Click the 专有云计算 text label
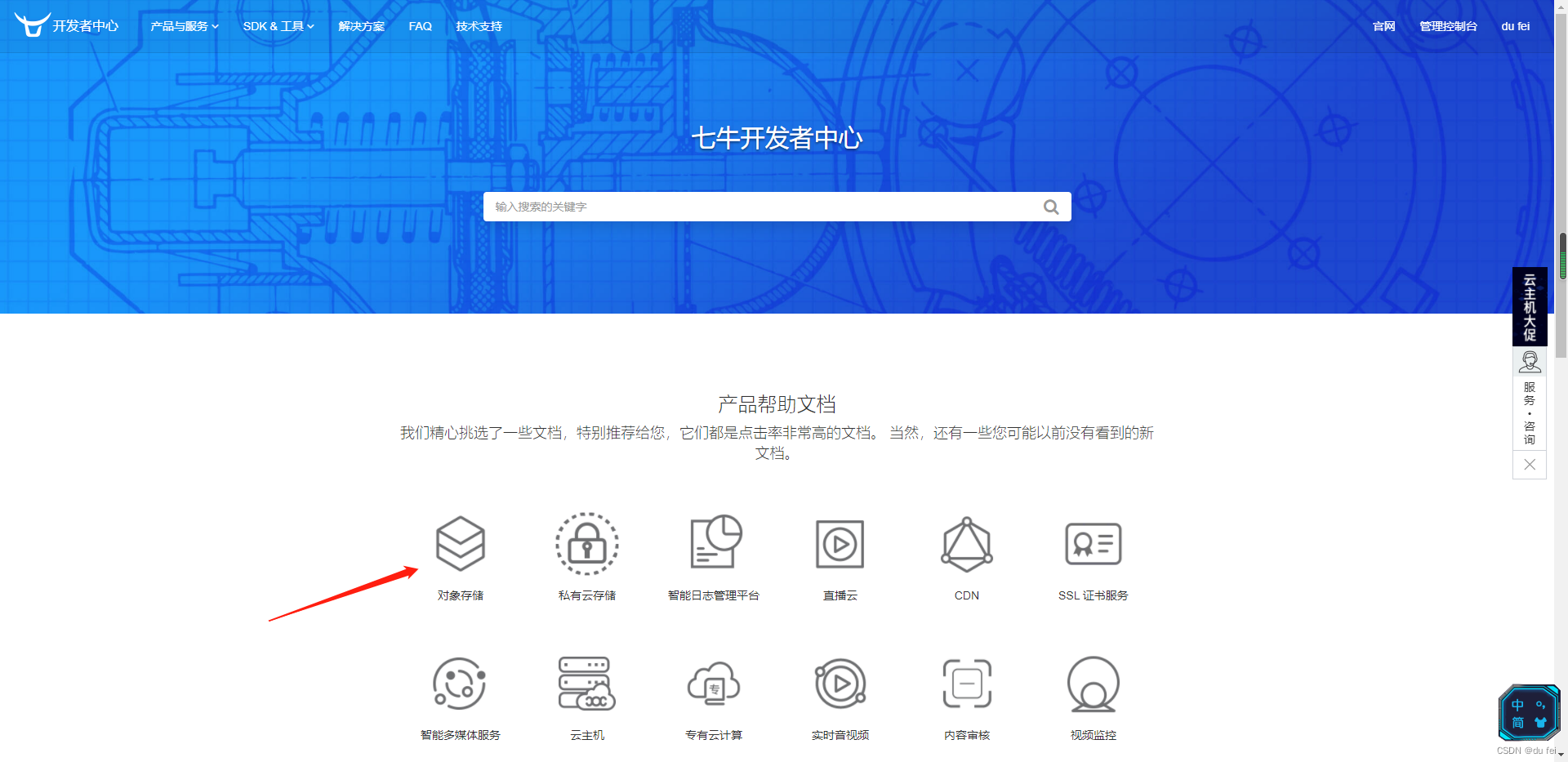This screenshot has height=762, width=1568. click(714, 735)
